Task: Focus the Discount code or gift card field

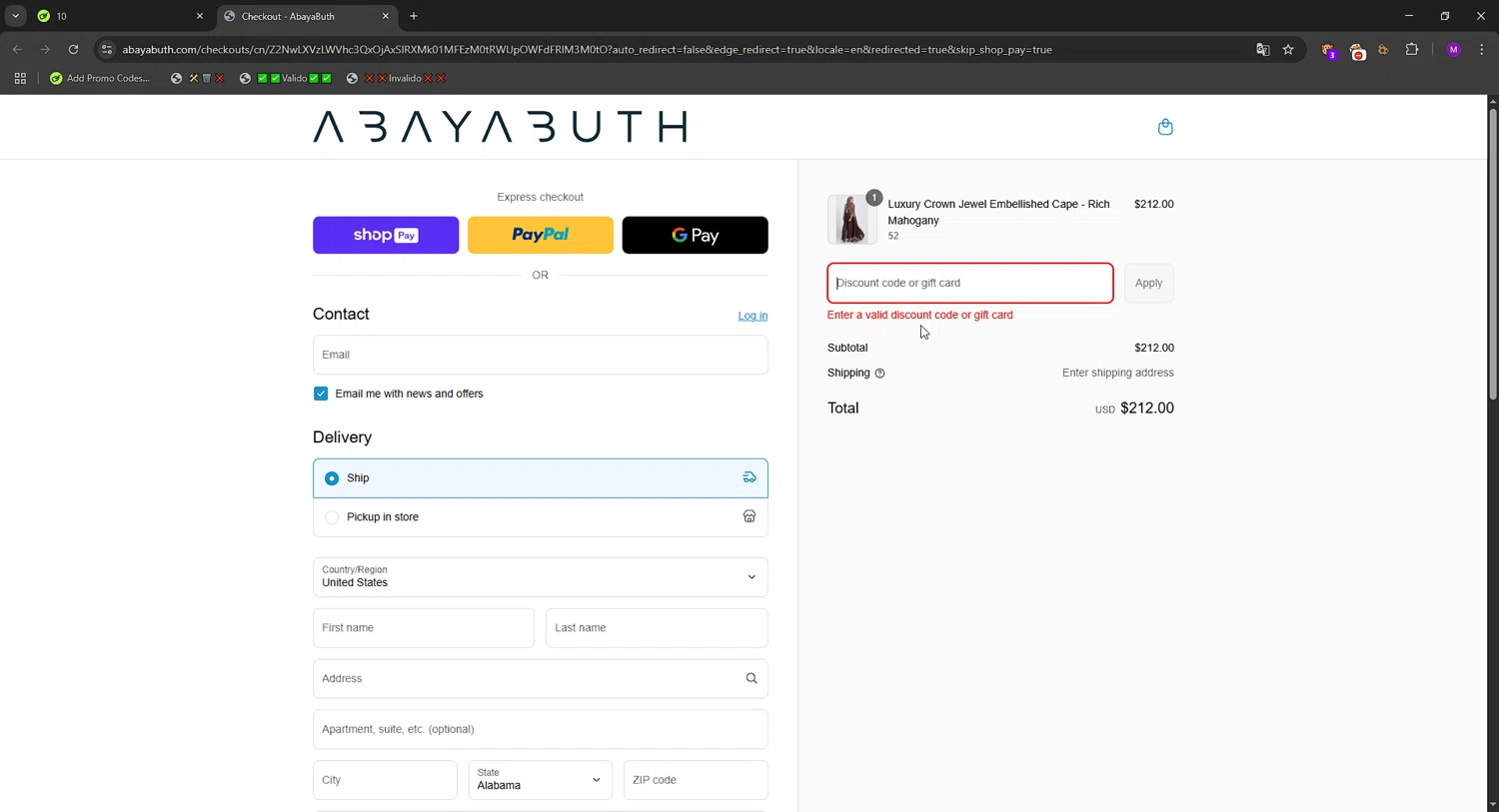Action: (970, 283)
